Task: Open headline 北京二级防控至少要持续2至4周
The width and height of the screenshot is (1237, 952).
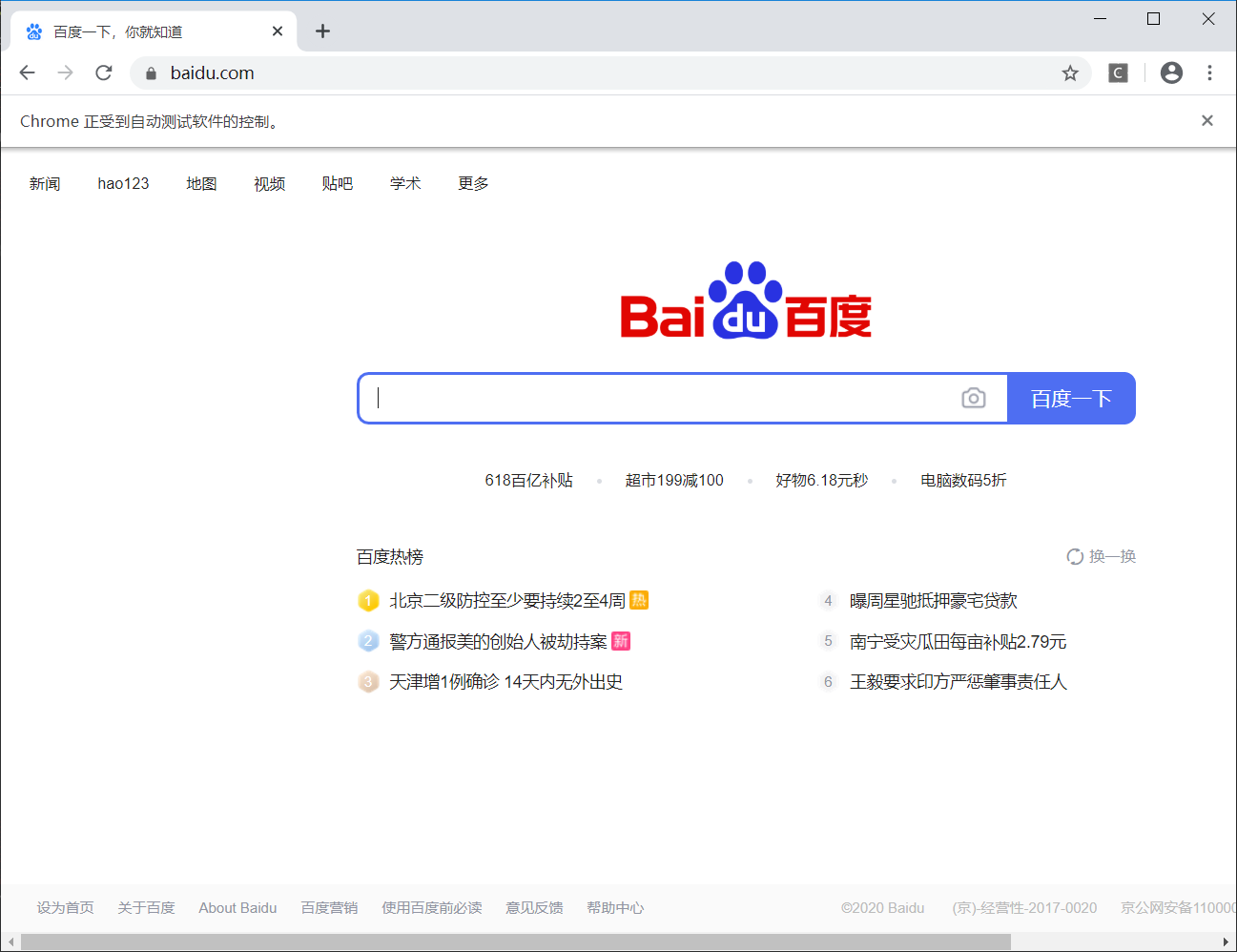Action: click(x=507, y=601)
